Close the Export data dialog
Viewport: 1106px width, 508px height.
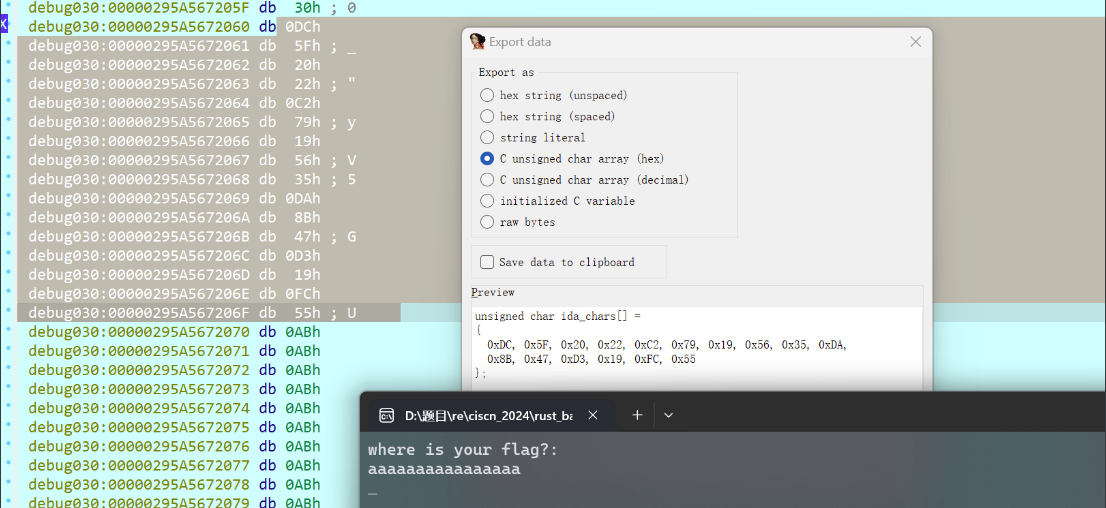(915, 42)
